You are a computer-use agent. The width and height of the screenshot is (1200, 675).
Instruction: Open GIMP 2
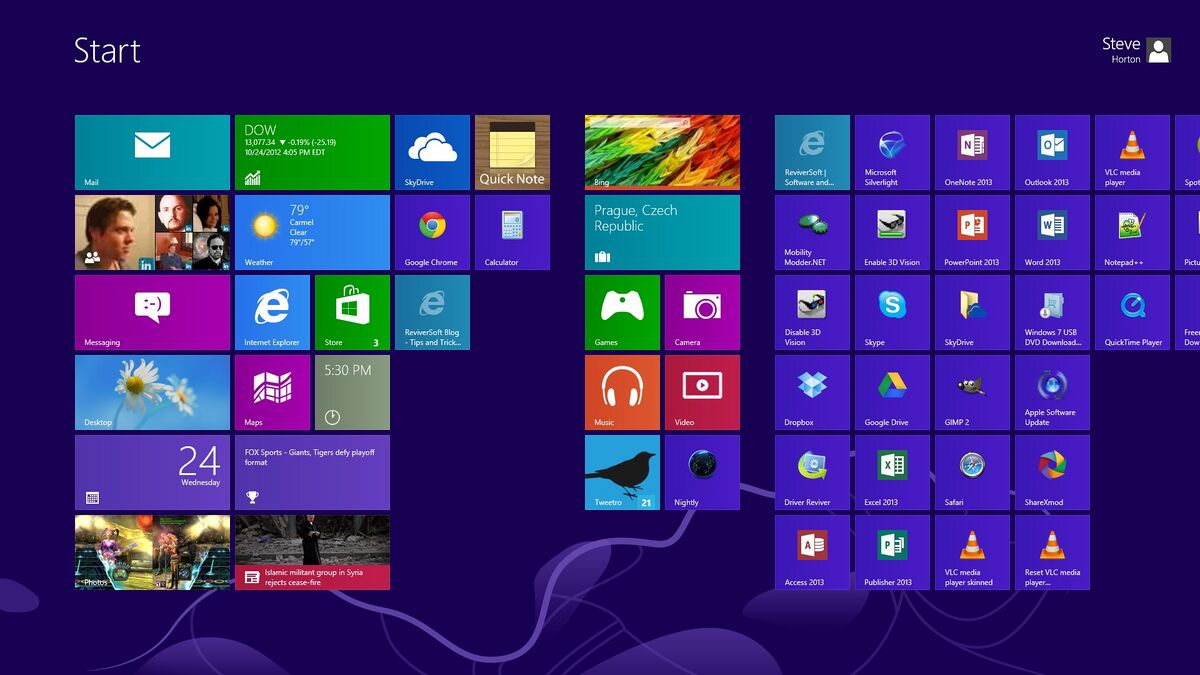tap(971, 392)
